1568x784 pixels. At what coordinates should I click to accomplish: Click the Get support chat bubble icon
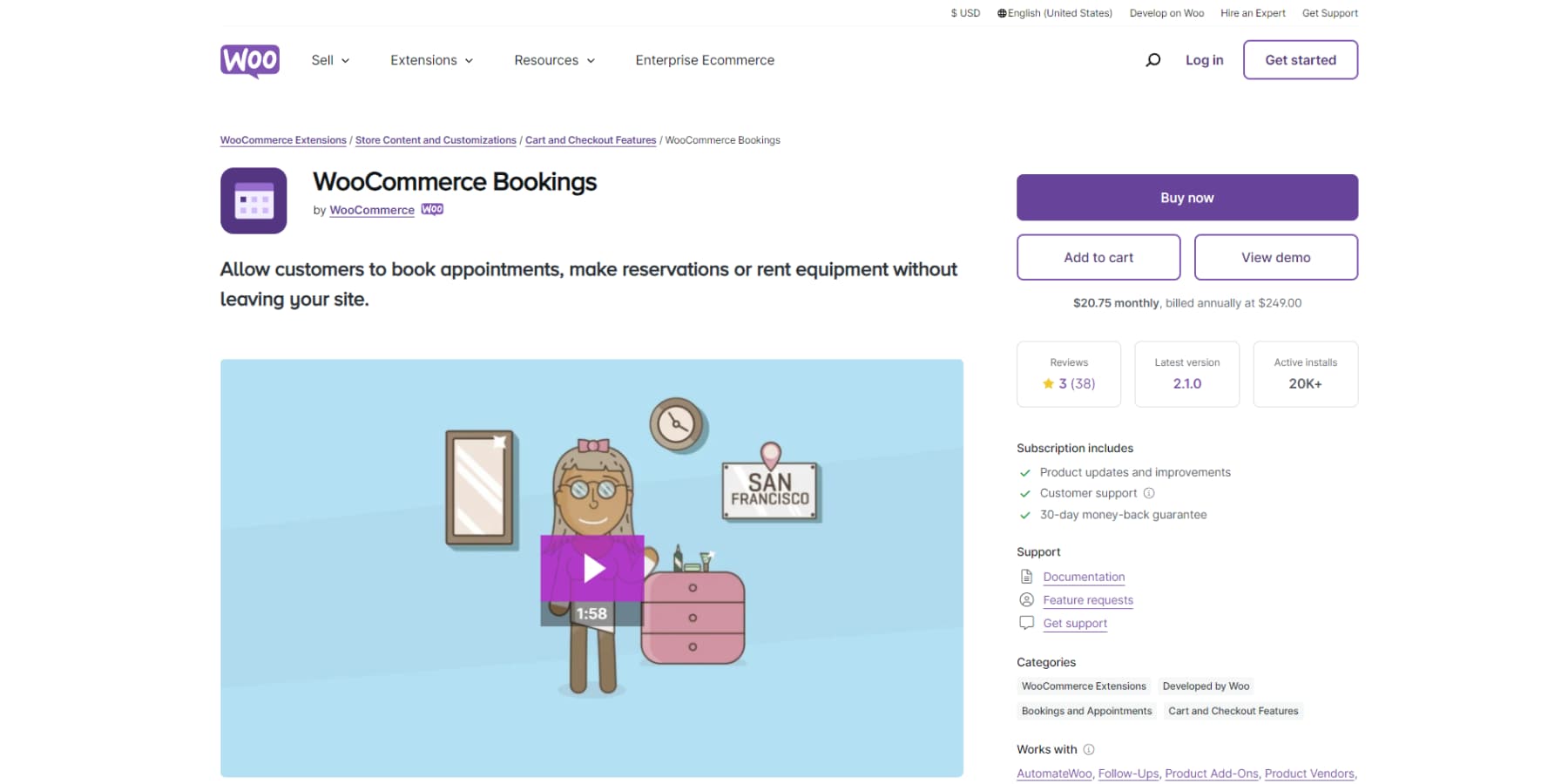tap(1026, 623)
